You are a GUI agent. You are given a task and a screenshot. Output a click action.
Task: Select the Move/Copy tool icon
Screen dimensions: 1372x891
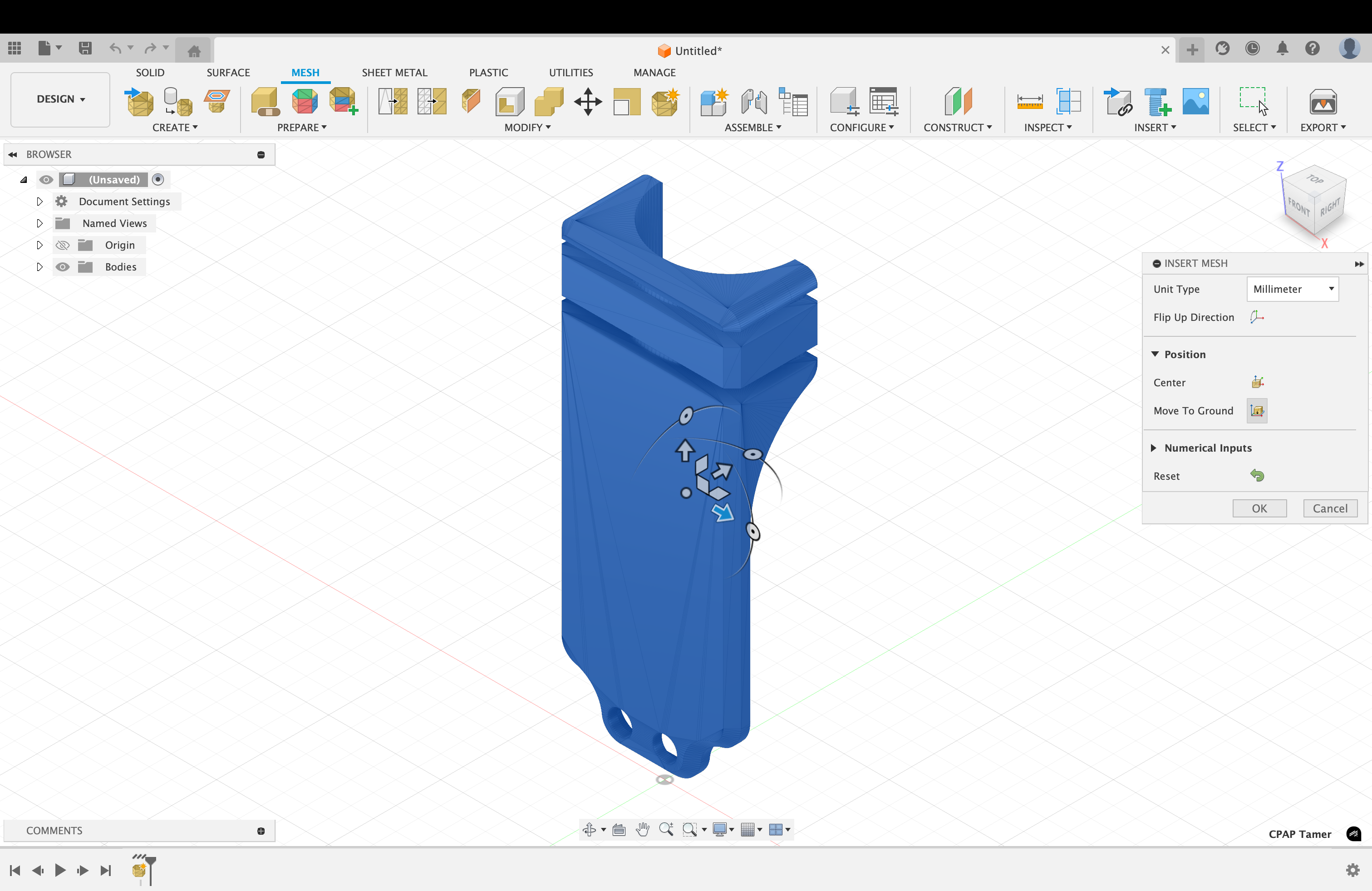point(587,102)
